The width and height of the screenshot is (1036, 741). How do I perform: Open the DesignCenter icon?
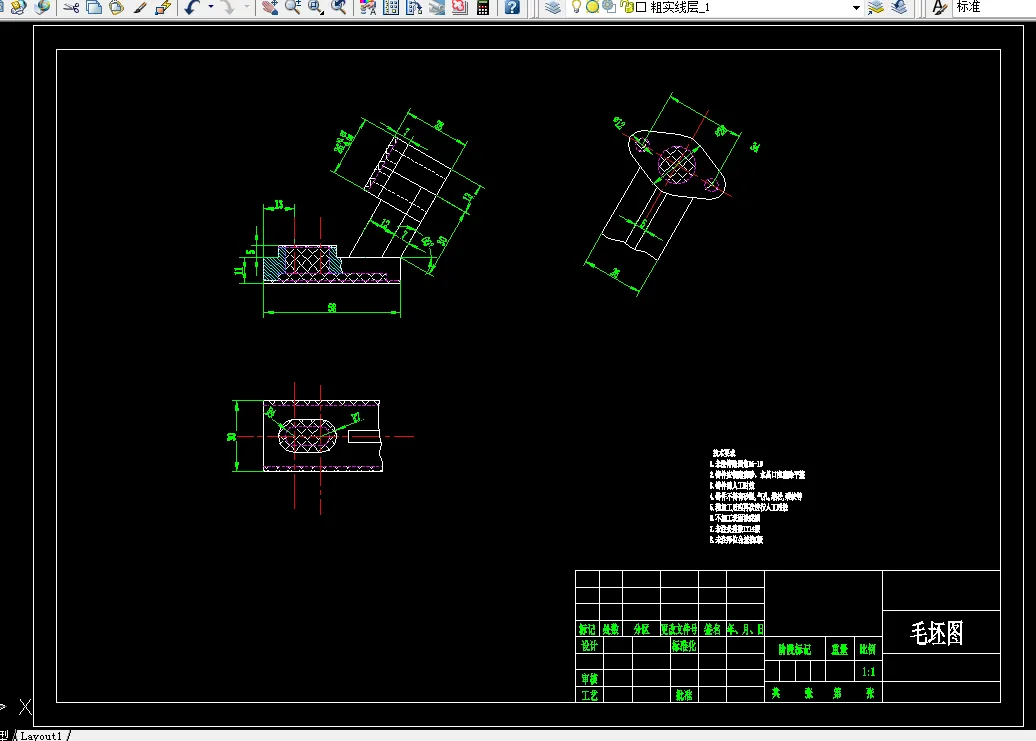click(x=391, y=7)
